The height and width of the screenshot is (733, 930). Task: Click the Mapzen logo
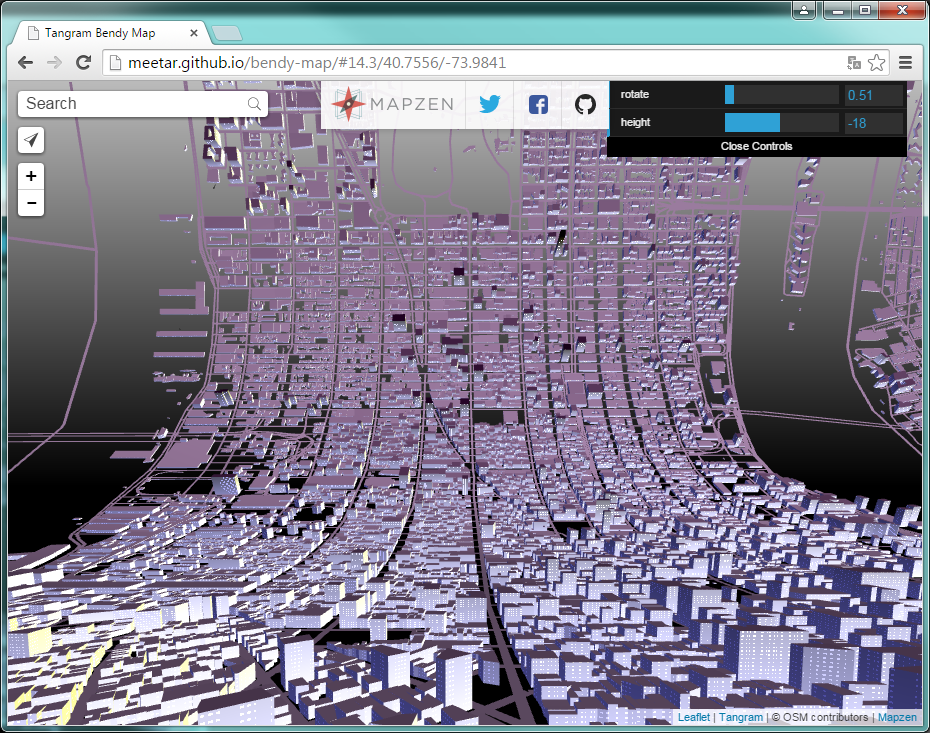click(x=393, y=104)
